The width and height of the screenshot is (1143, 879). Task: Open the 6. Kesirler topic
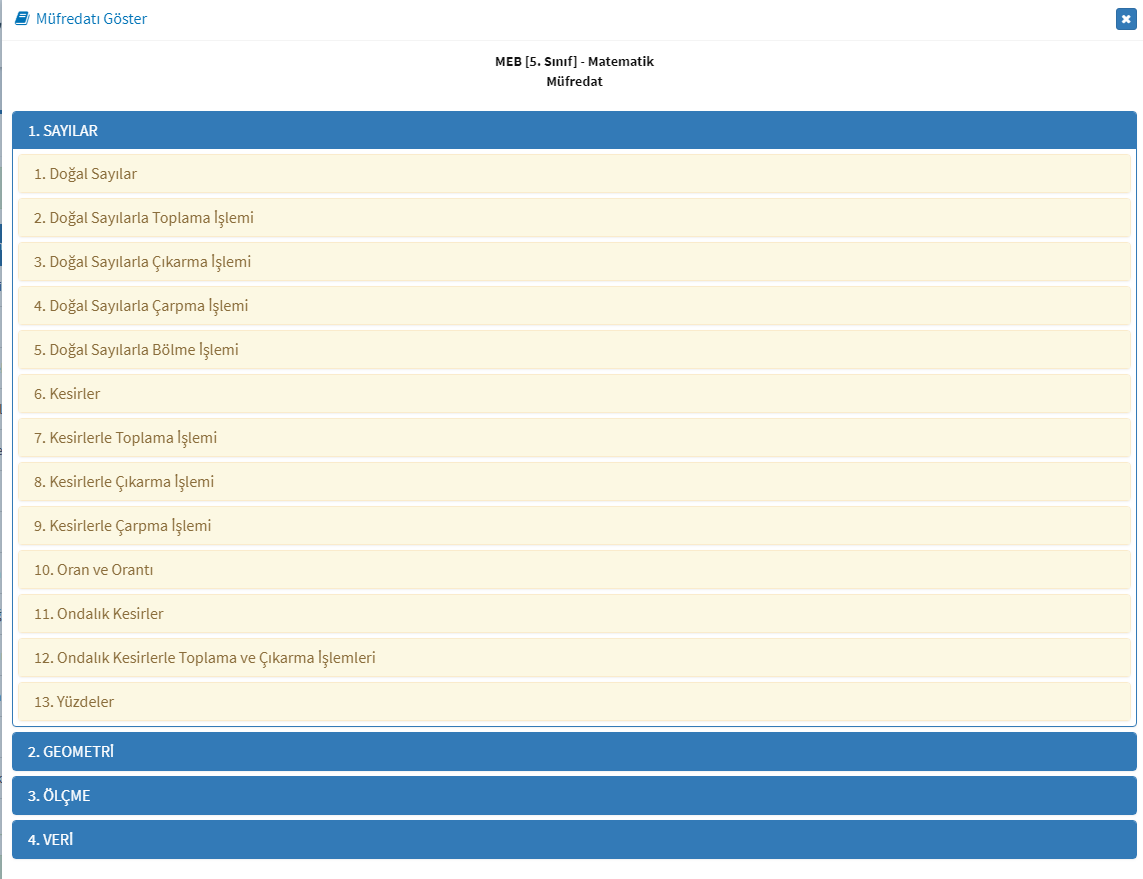574,394
